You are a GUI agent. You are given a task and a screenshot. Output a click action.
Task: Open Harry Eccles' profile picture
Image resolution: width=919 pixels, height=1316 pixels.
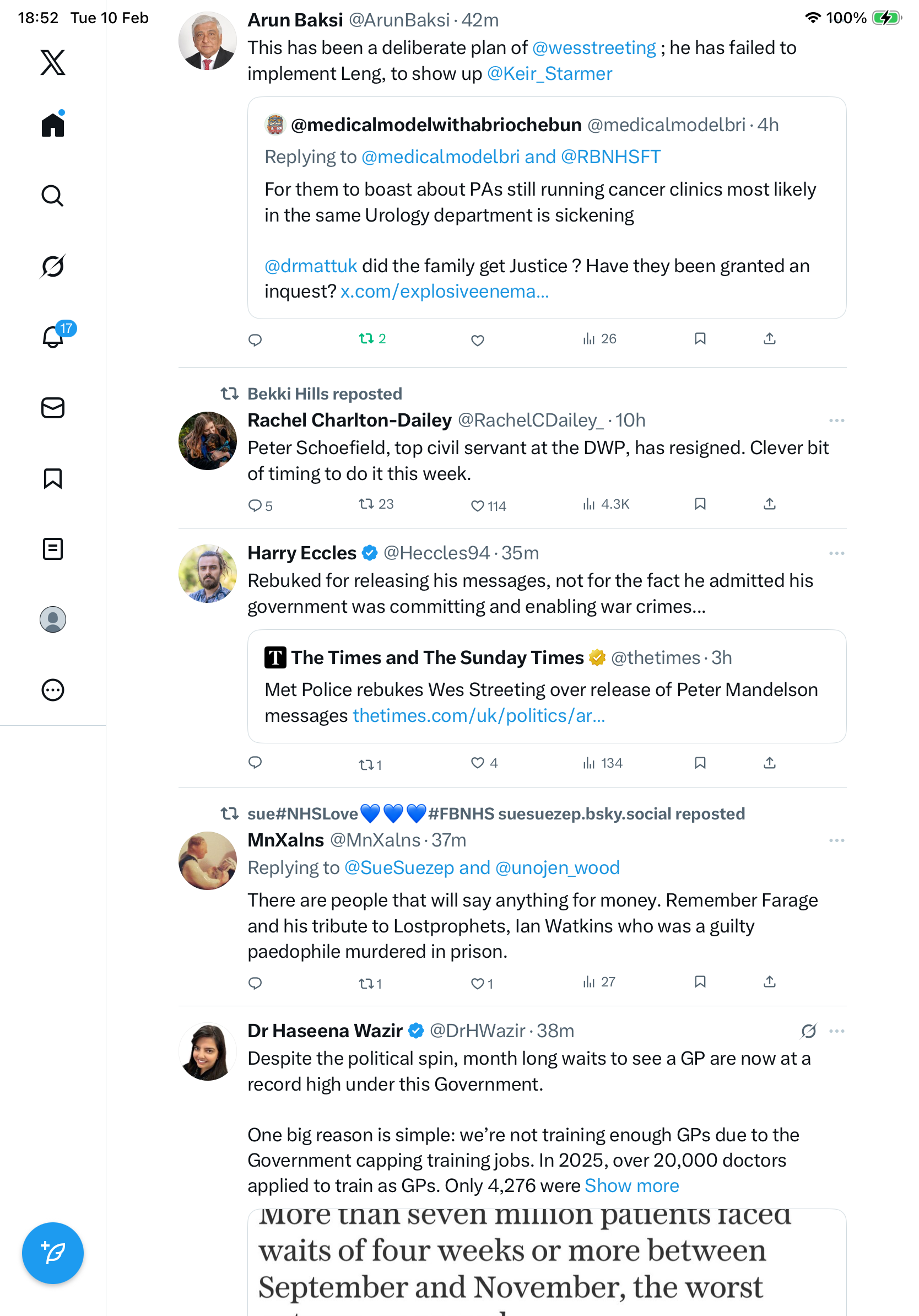point(207,574)
